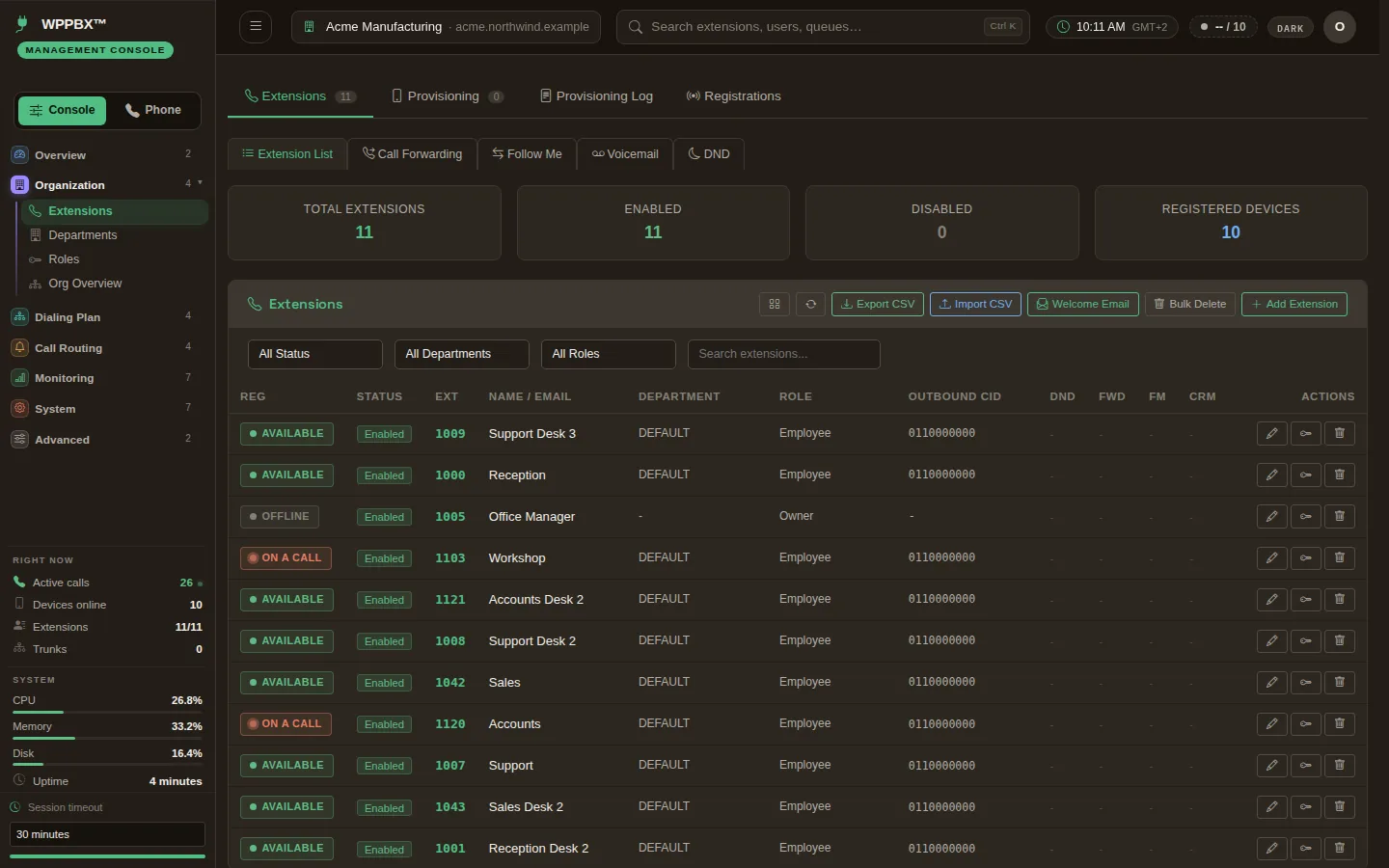Edit the Sales extension 1042 with the pencil icon
This screenshot has height=868, width=1389.
point(1272,683)
